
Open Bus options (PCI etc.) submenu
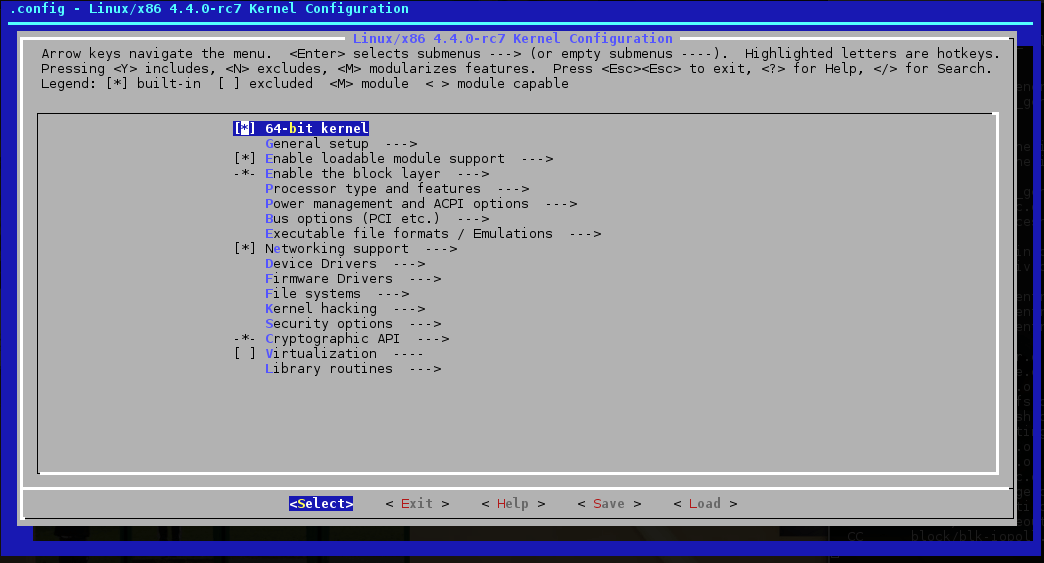[x=377, y=218]
